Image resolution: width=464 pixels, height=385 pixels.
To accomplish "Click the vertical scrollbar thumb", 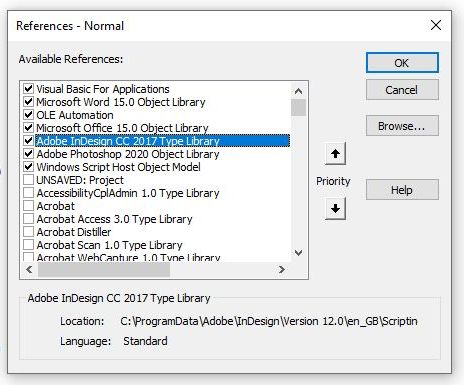I will (x=298, y=107).
